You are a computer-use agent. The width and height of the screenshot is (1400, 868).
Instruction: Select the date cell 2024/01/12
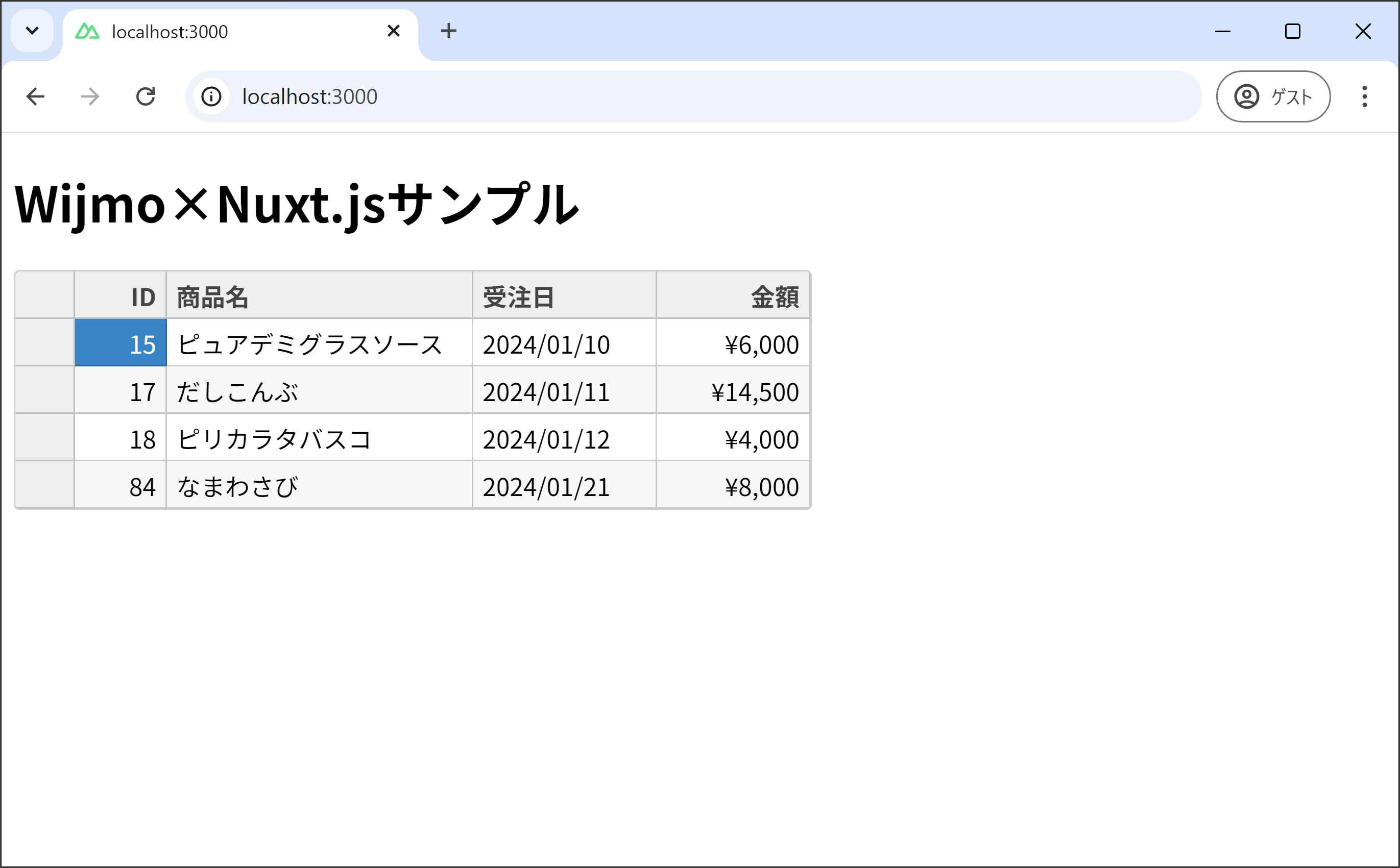click(x=565, y=437)
